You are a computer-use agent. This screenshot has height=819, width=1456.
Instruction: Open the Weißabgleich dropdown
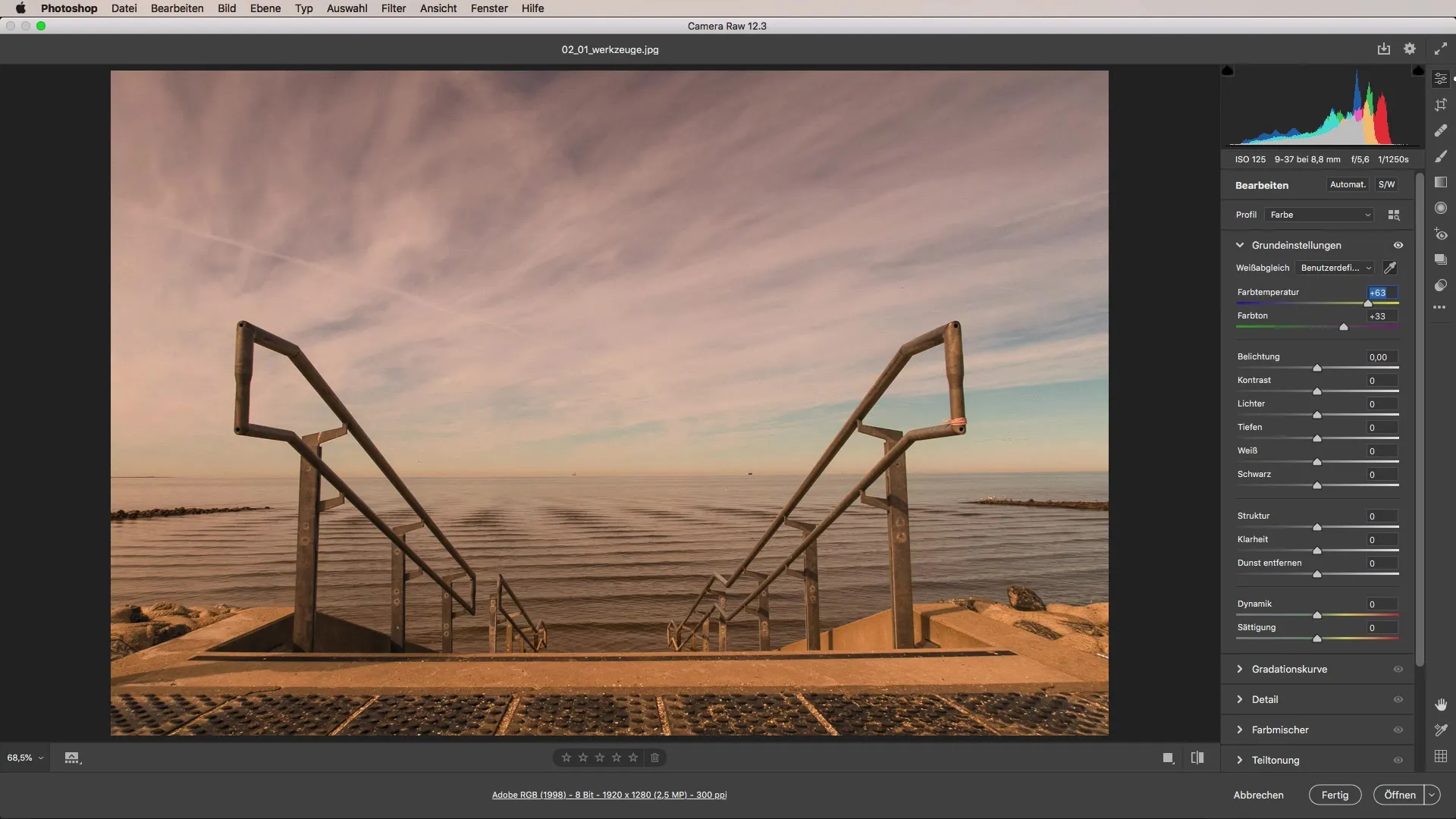click(1335, 268)
